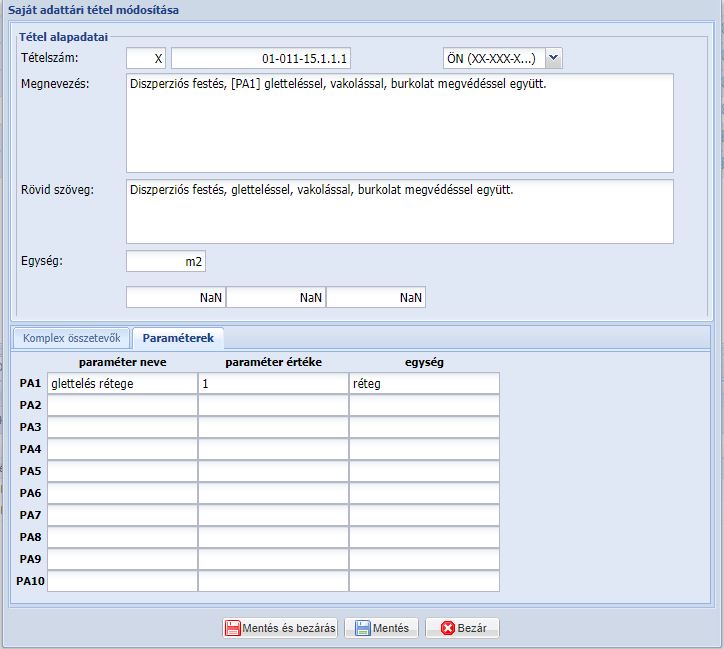Click the PA1 paraméter neve field
Screen dimensions: 724x649
pos(122,383)
